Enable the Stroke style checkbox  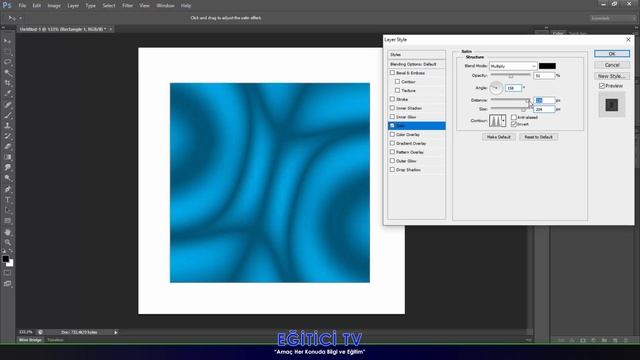(392, 99)
